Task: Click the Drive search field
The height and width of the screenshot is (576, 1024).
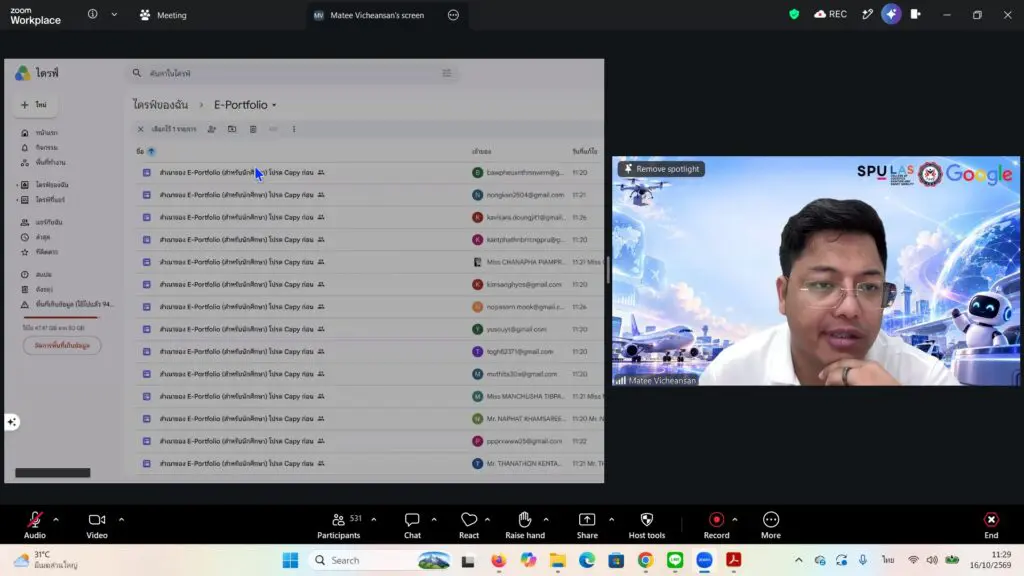Action: click(292, 73)
